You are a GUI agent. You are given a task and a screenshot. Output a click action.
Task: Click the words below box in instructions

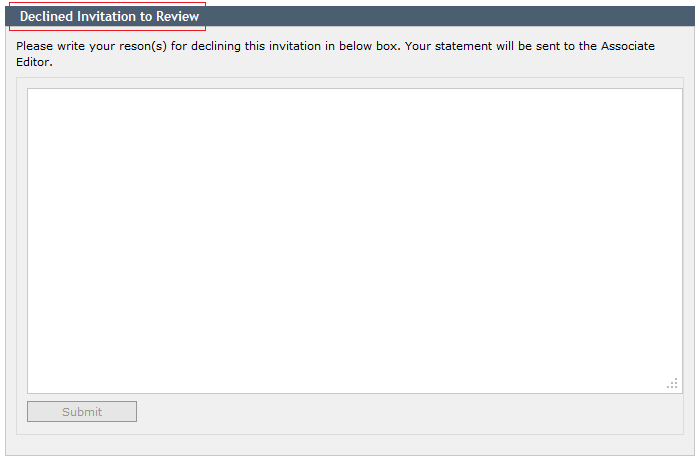[x=368, y=46]
